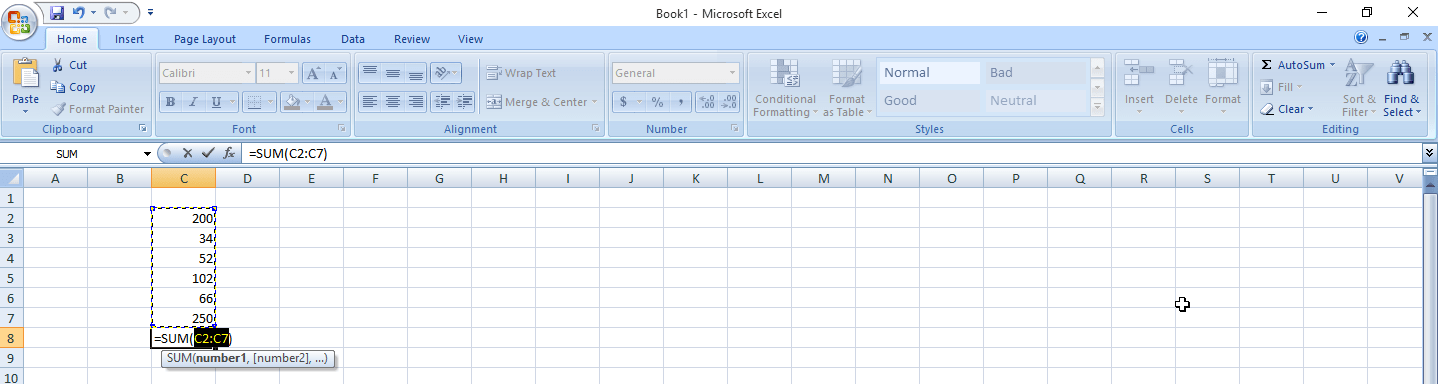The image size is (1438, 384).
Task: Open the Clipboard dialog launcher
Action: [x=143, y=129]
